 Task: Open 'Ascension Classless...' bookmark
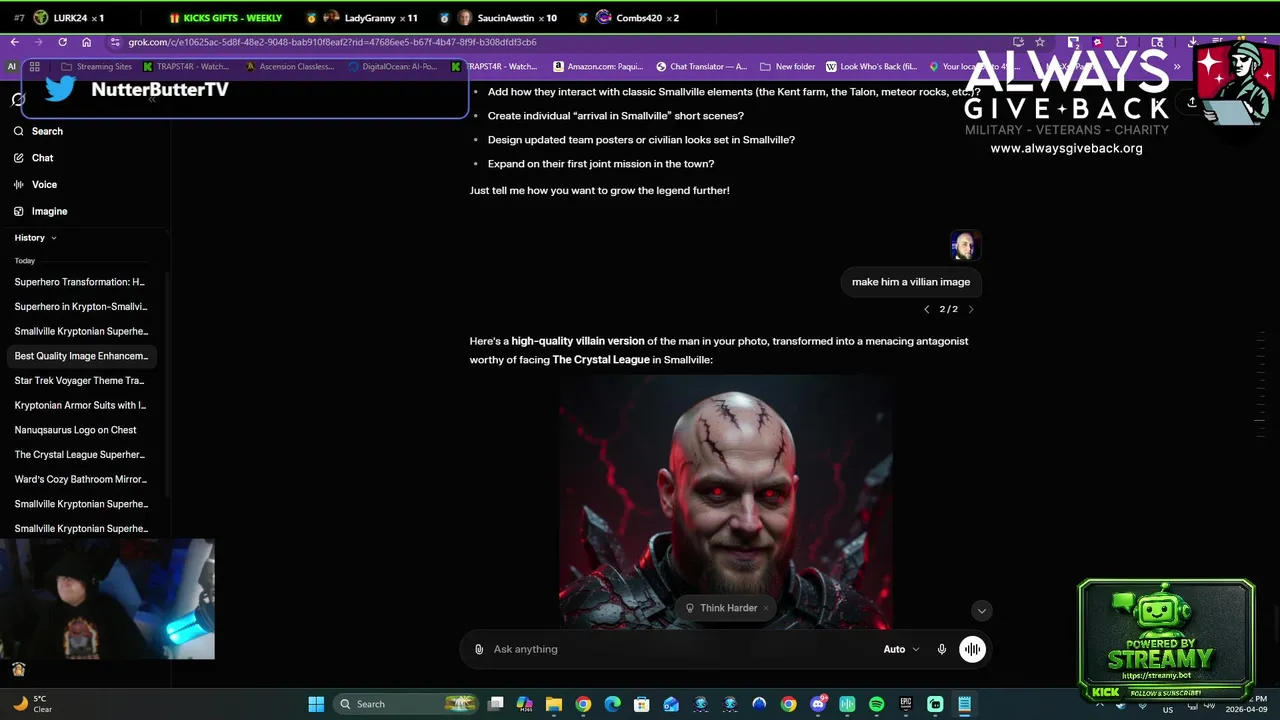pyautogui.click(x=290, y=67)
